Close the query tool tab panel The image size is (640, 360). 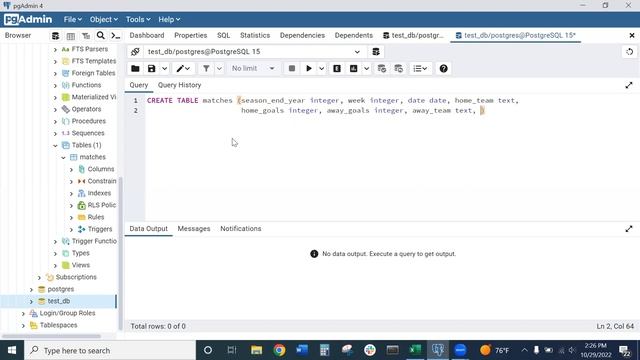pos(631,36)
